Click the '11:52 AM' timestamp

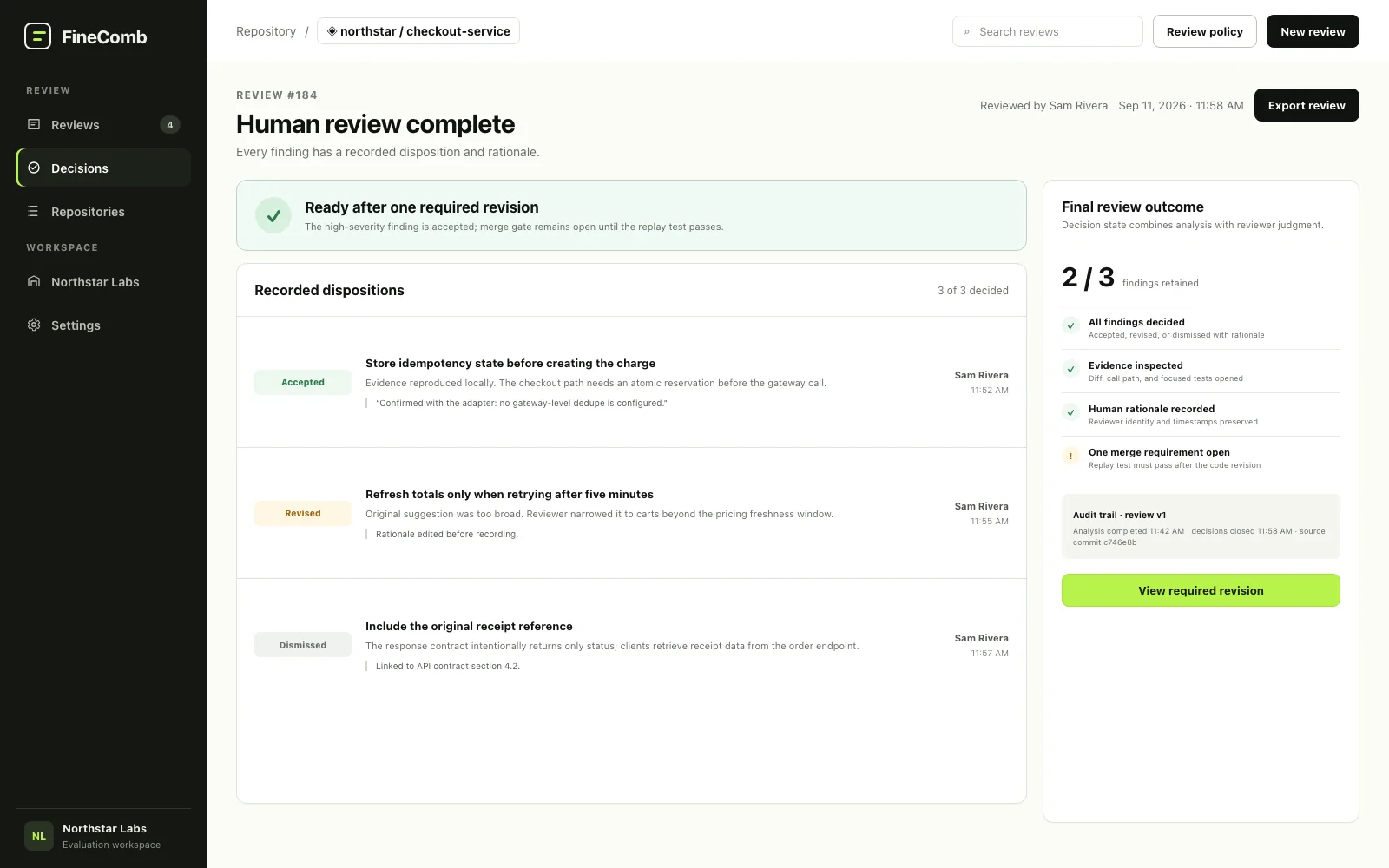point(990,391)
